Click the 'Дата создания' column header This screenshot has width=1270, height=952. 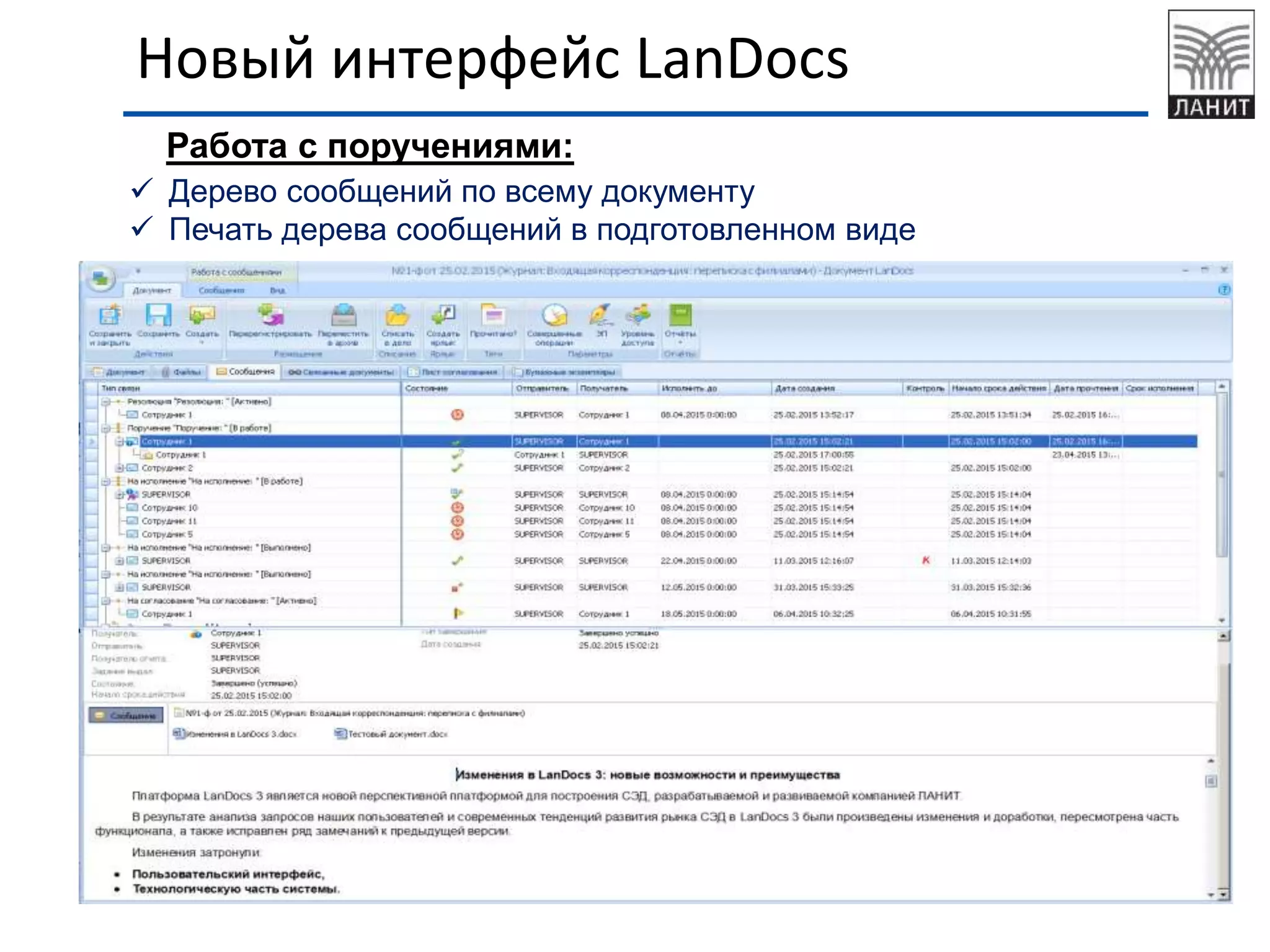835,388
